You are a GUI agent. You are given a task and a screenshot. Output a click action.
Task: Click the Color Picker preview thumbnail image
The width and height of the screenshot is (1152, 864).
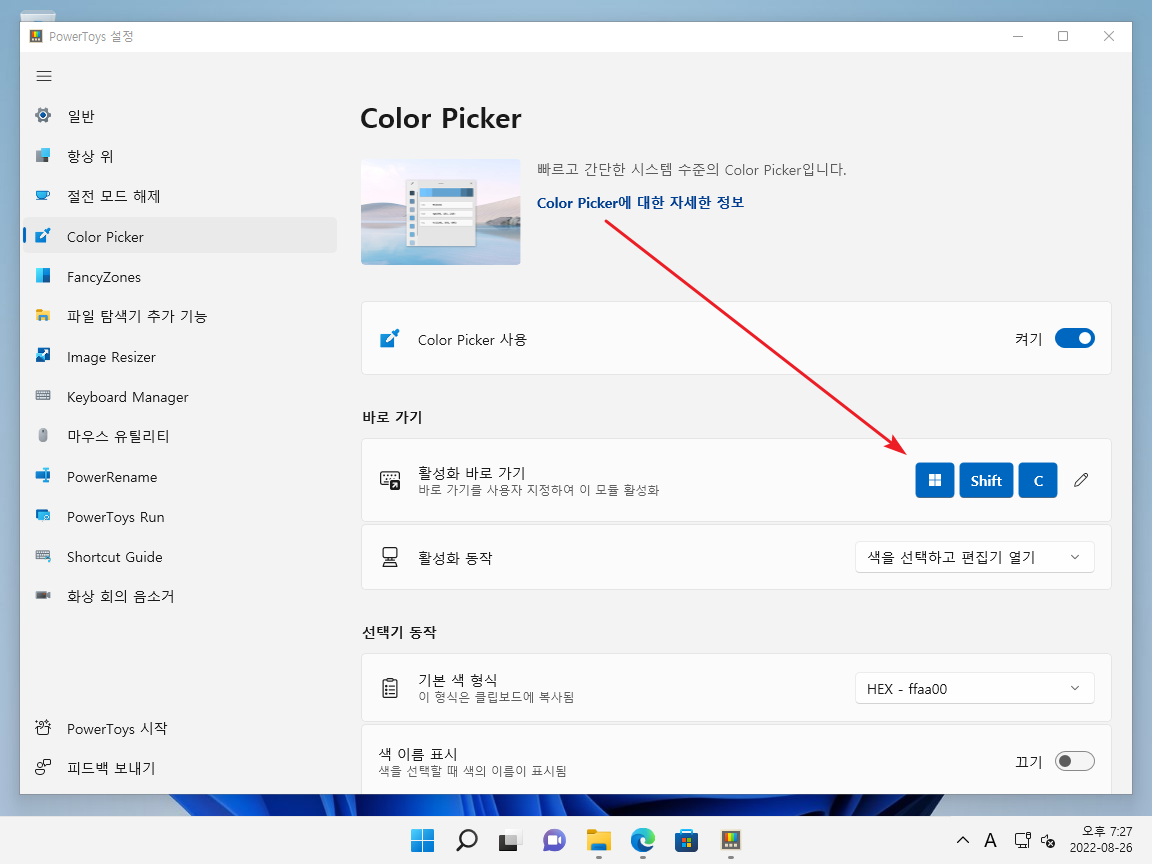tap(441, 212)
